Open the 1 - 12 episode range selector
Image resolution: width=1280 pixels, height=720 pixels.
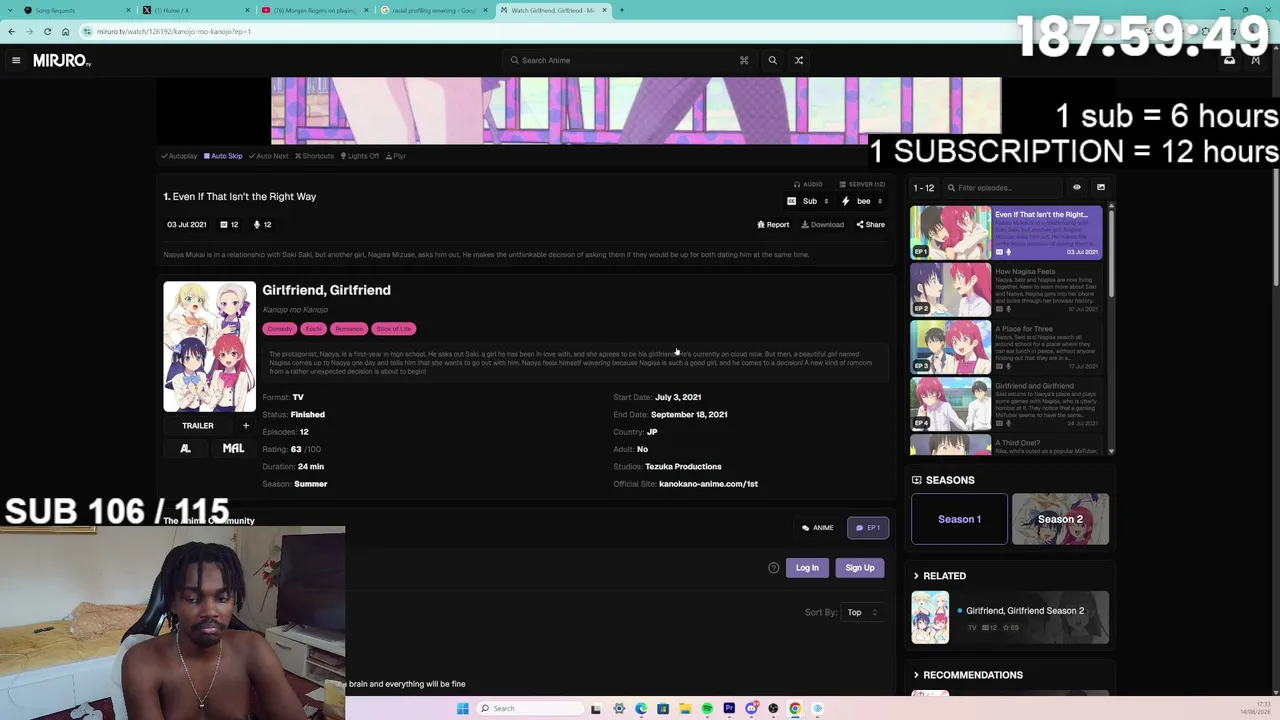(923, 188)
